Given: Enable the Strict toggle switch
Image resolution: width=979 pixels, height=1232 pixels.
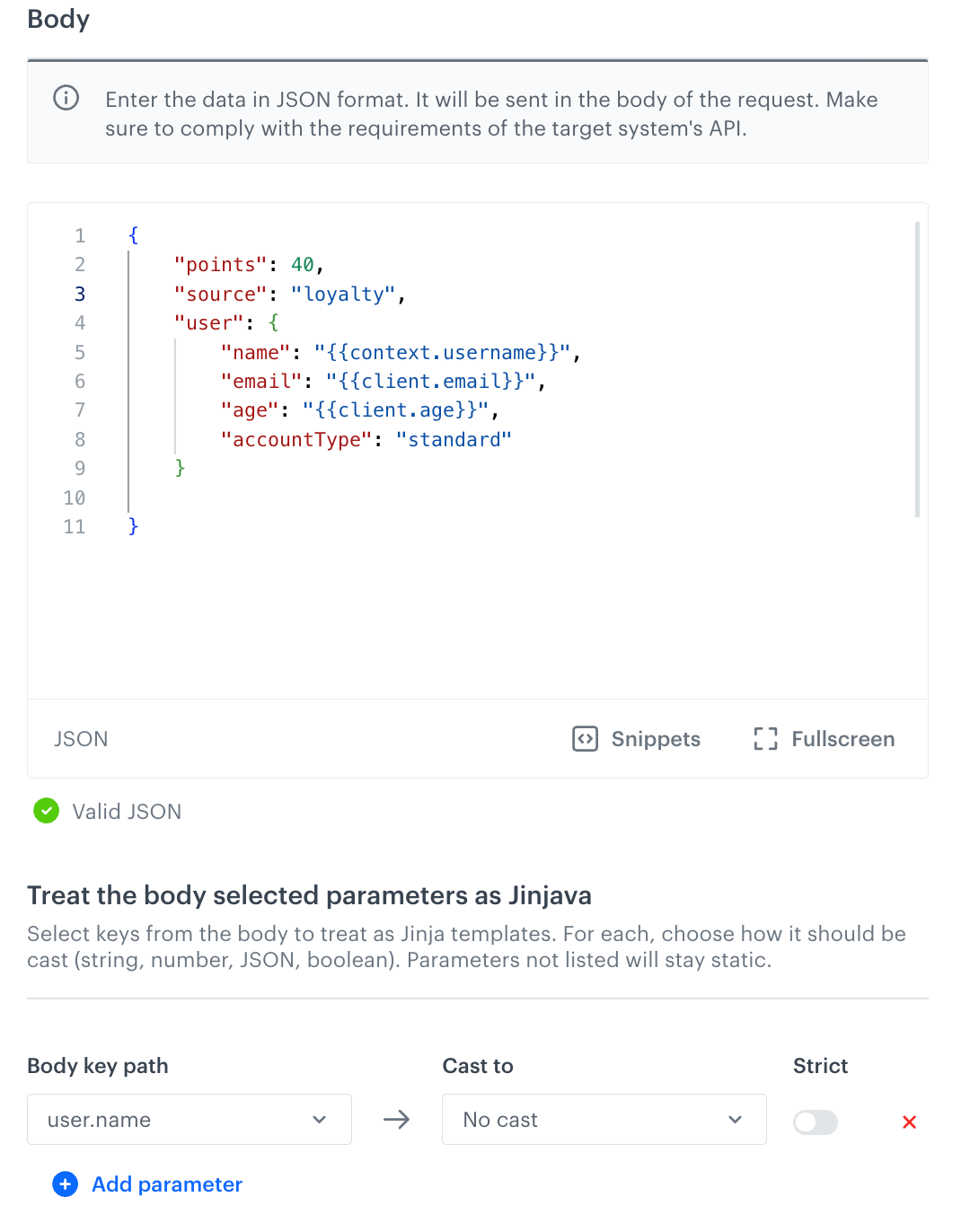Looking at the screenshot, I should click(x=816, y=1122).
